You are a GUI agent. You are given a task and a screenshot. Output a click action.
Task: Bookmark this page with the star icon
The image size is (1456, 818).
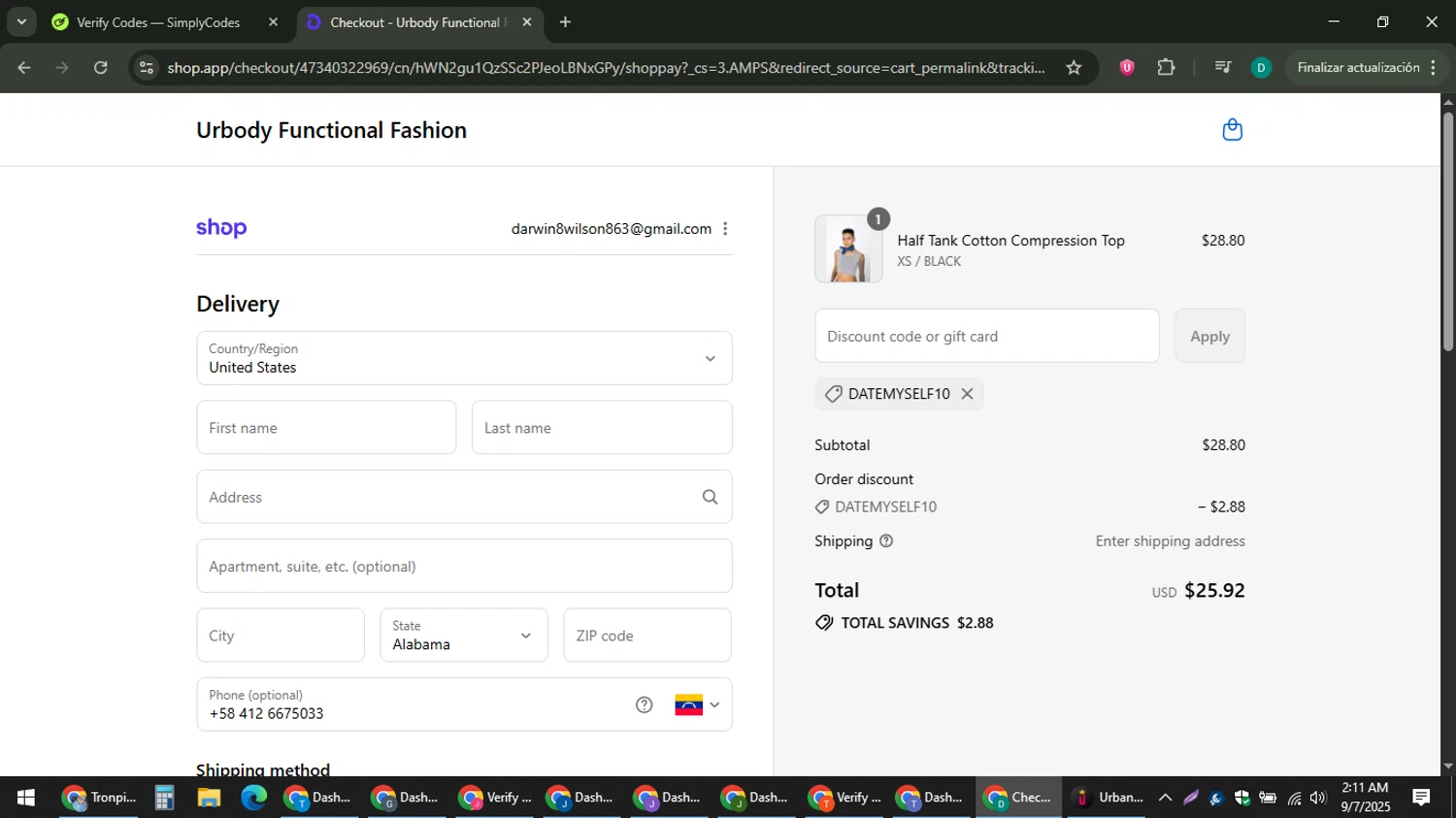(1074, 68)
